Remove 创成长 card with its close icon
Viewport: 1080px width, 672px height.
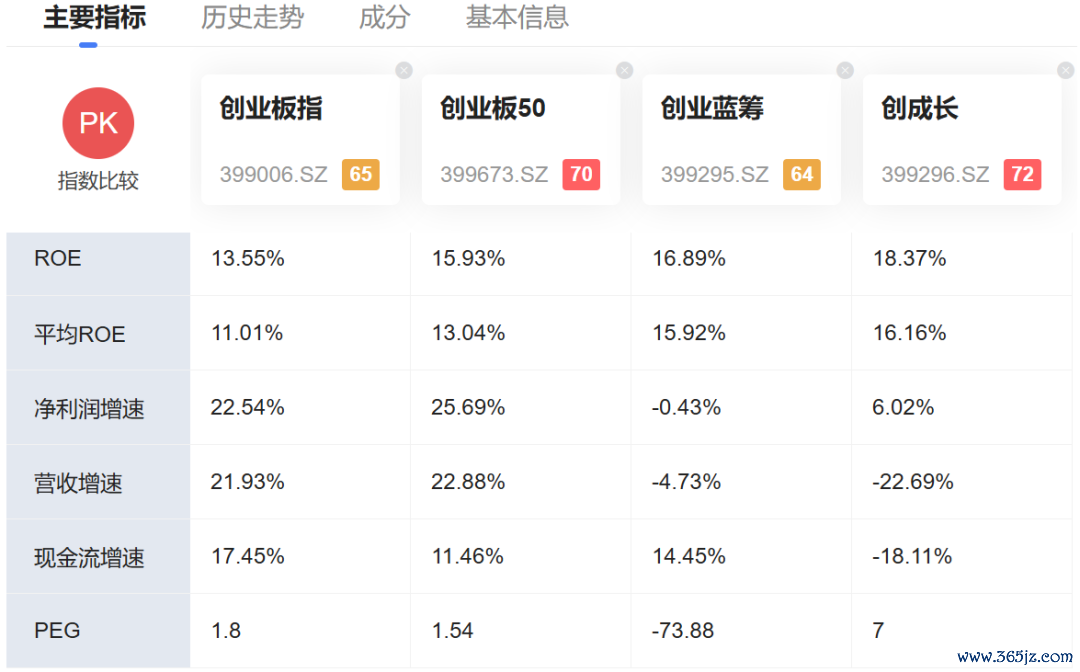(x=1066, y=70)
